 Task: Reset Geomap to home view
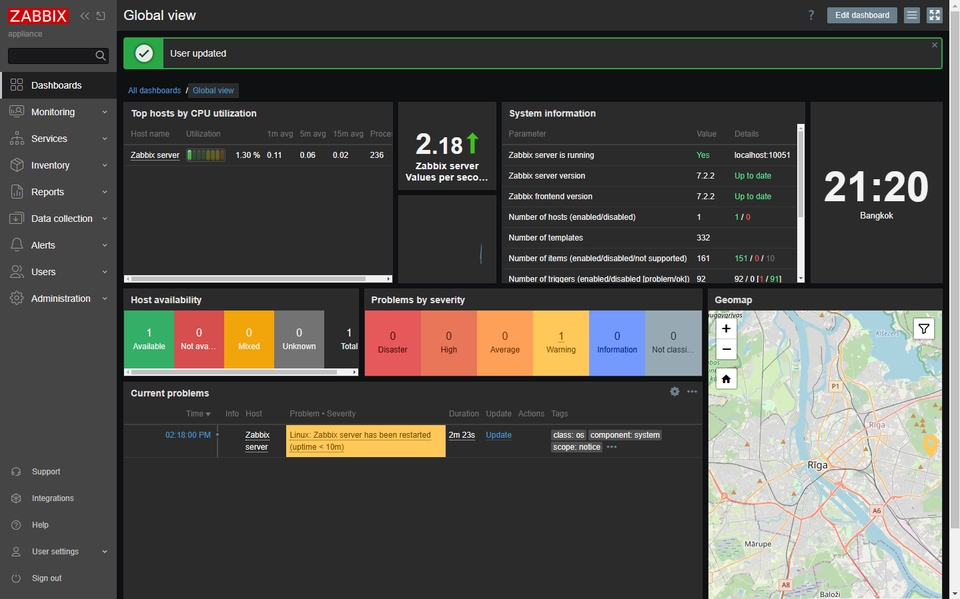[726, 379]
